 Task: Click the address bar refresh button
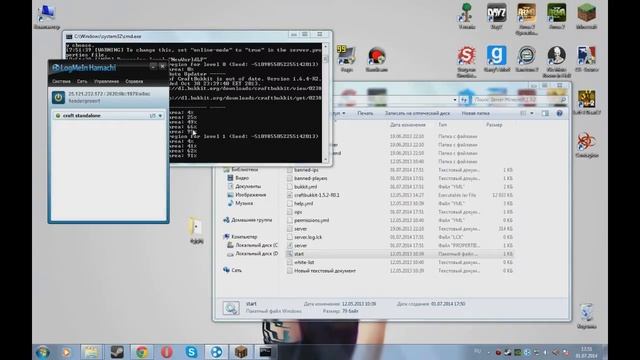[x=464, y=100]
